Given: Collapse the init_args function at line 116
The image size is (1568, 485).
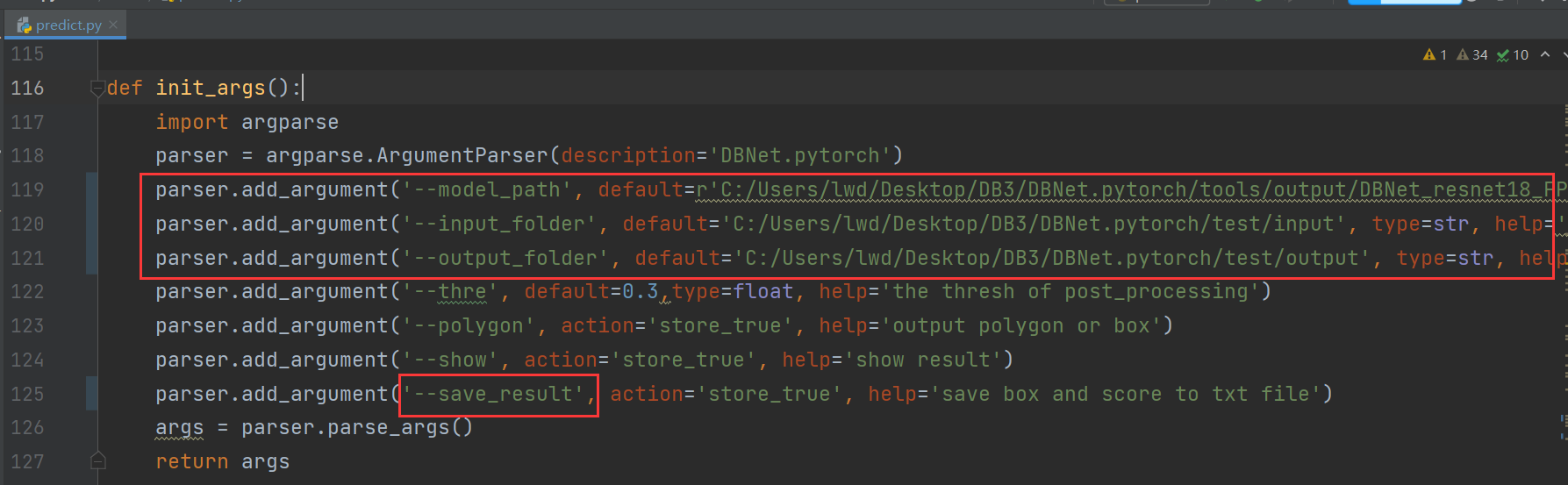Looking at the screenshot, I should 97,88.
